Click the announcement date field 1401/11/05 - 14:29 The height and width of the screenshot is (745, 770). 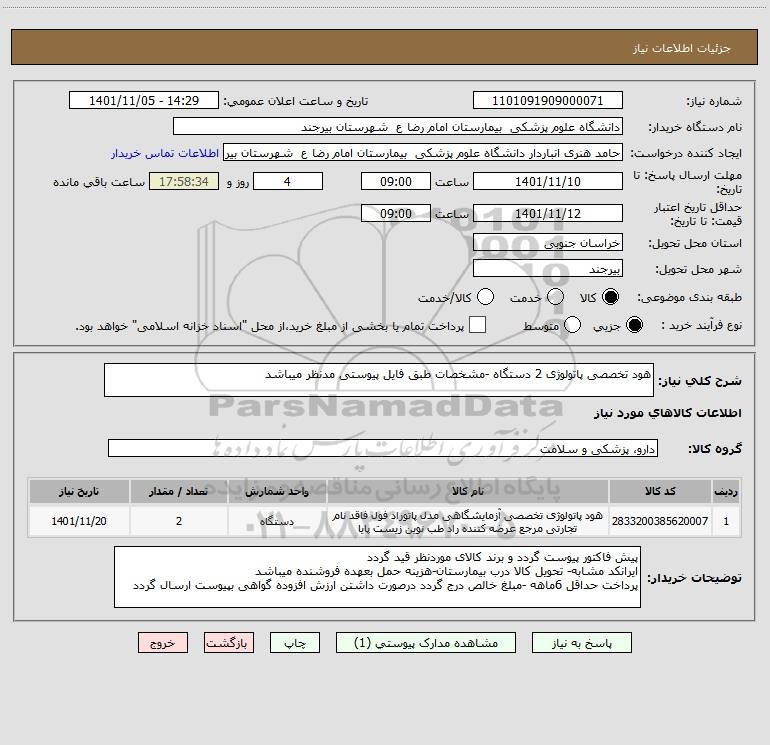(x=144, y=101)
